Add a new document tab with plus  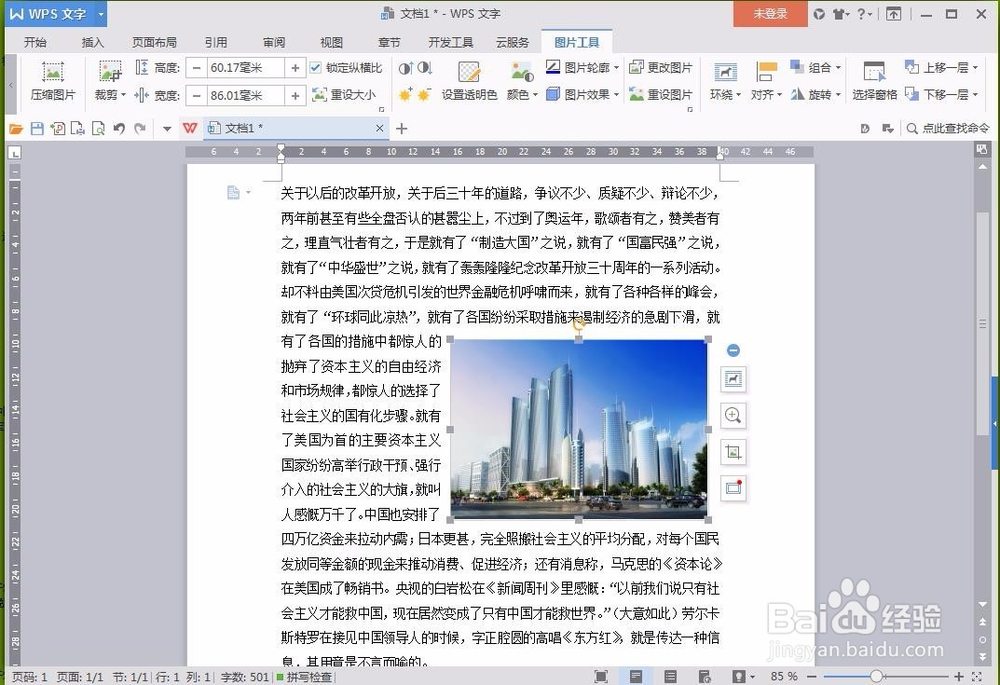point(401,129)
